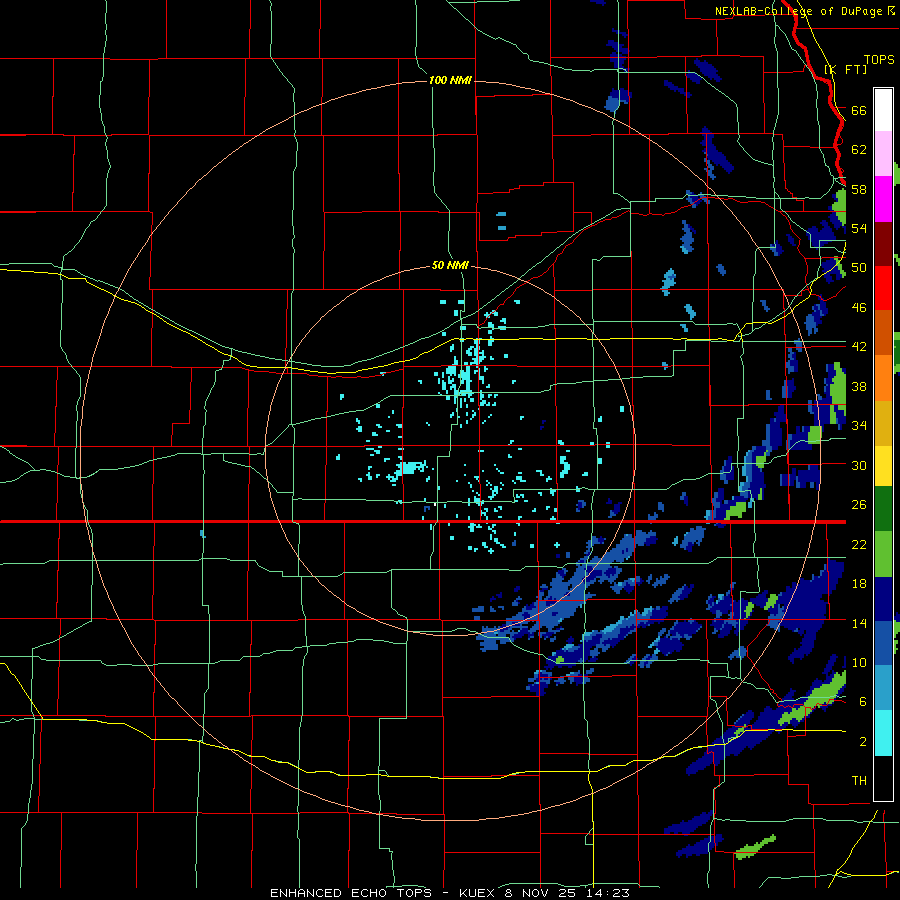Select the cyan legend swatch

point(883,733)
